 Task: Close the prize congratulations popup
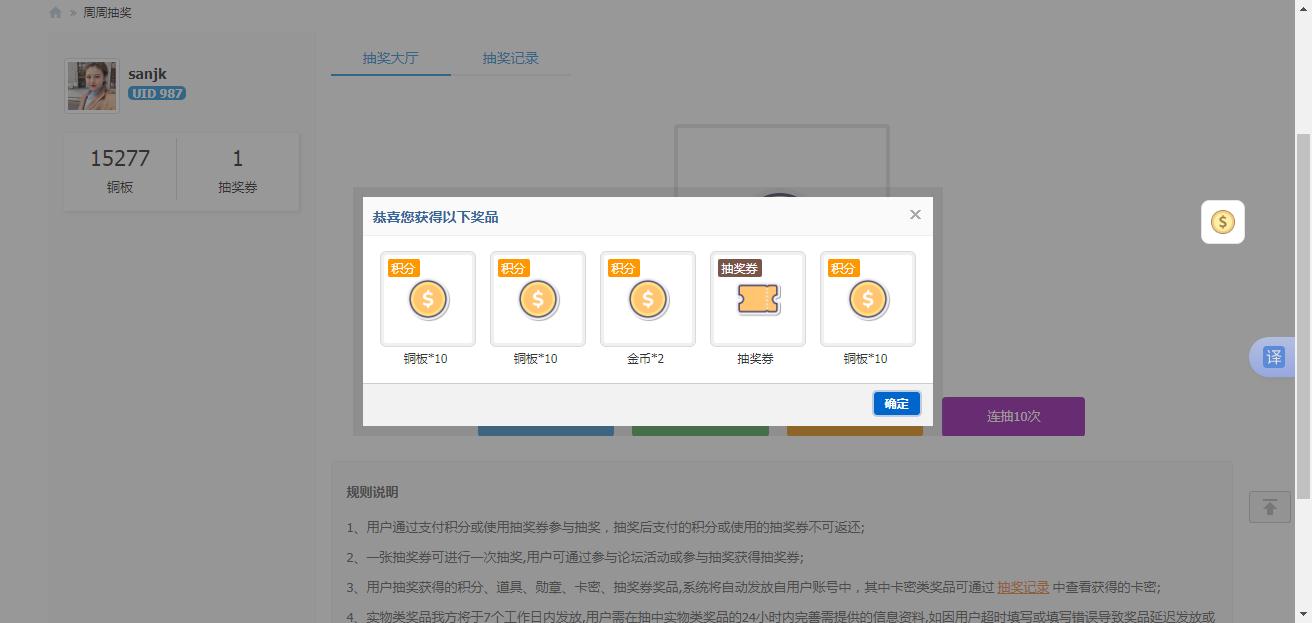pos(914,214)
